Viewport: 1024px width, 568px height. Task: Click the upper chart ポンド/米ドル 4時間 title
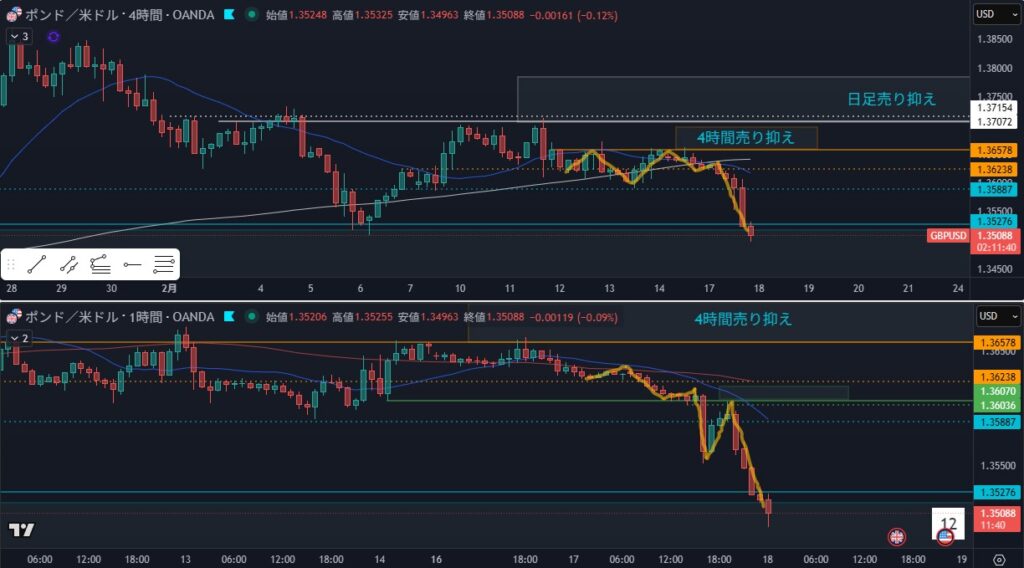pyautogui.click(x=110, y=15)
